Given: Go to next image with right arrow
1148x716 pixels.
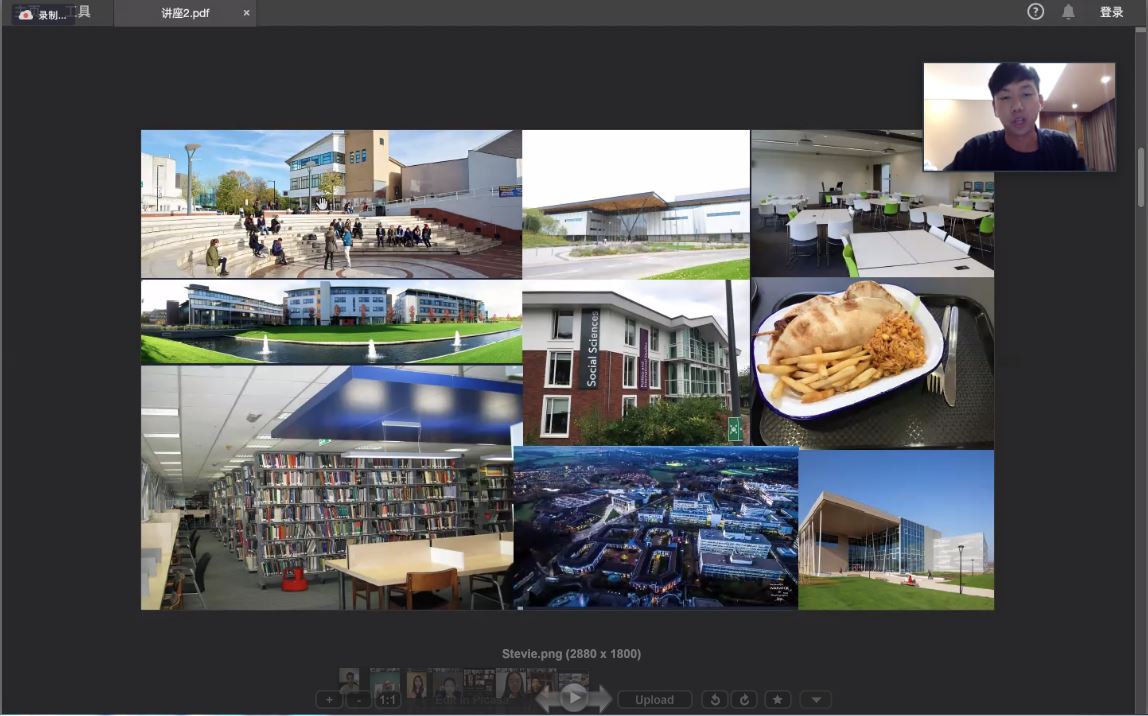Looking at the screenshot, I should pyautogui.click(x=601, y=699).
